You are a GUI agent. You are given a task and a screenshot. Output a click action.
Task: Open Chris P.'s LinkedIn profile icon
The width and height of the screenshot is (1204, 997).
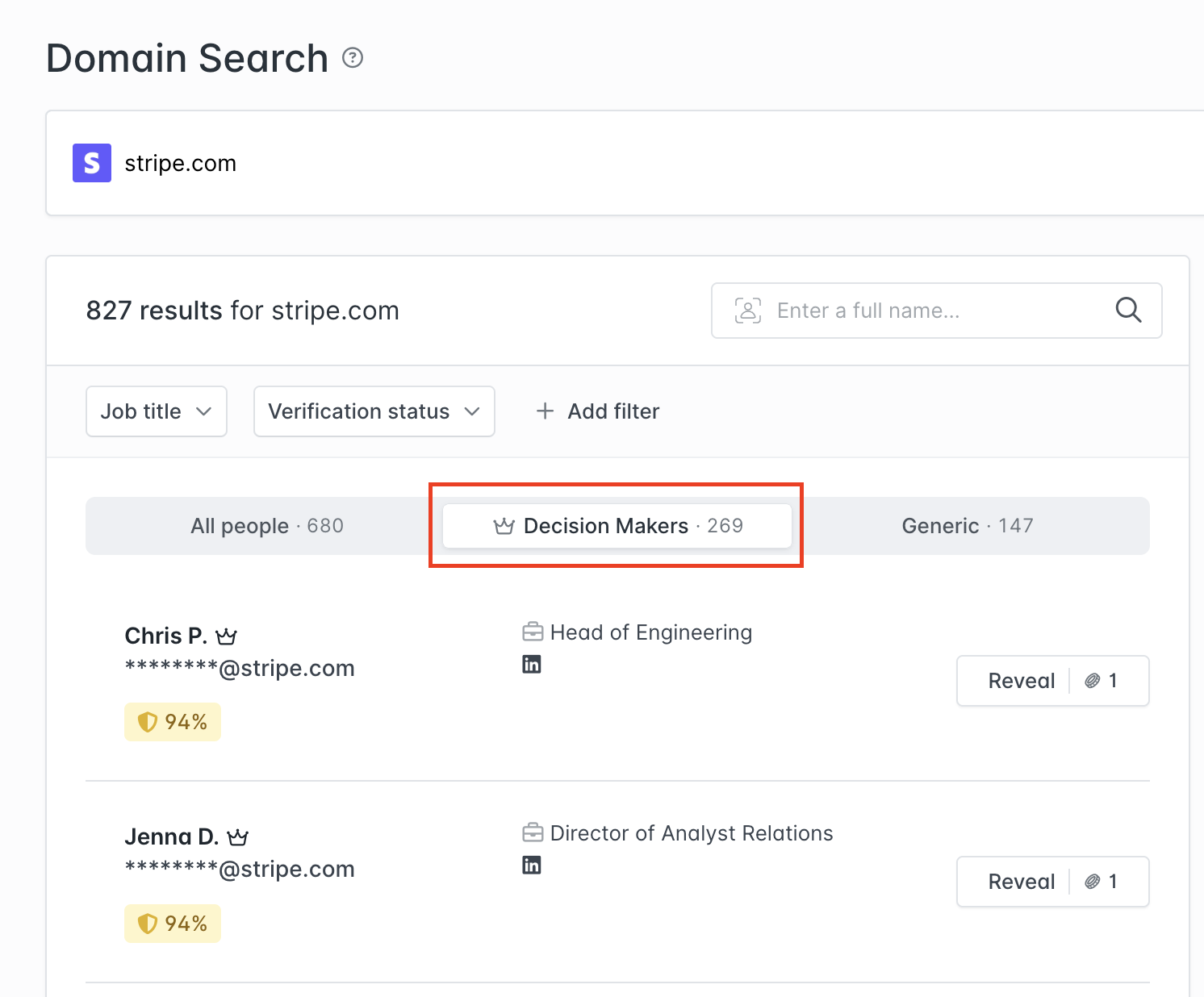tap(532, 665)
